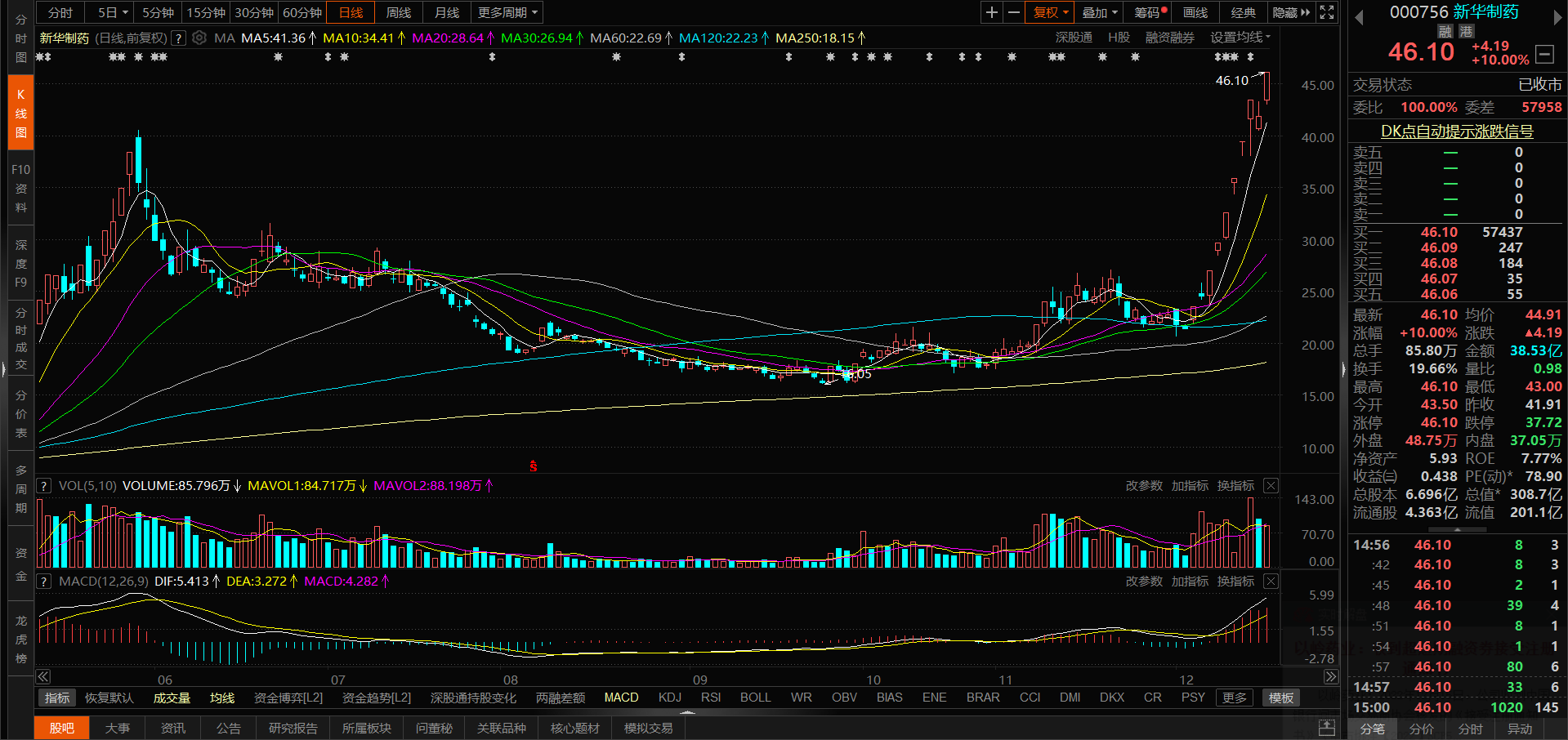
Task: Expand order book levels handle
Action: point(1457,529)
